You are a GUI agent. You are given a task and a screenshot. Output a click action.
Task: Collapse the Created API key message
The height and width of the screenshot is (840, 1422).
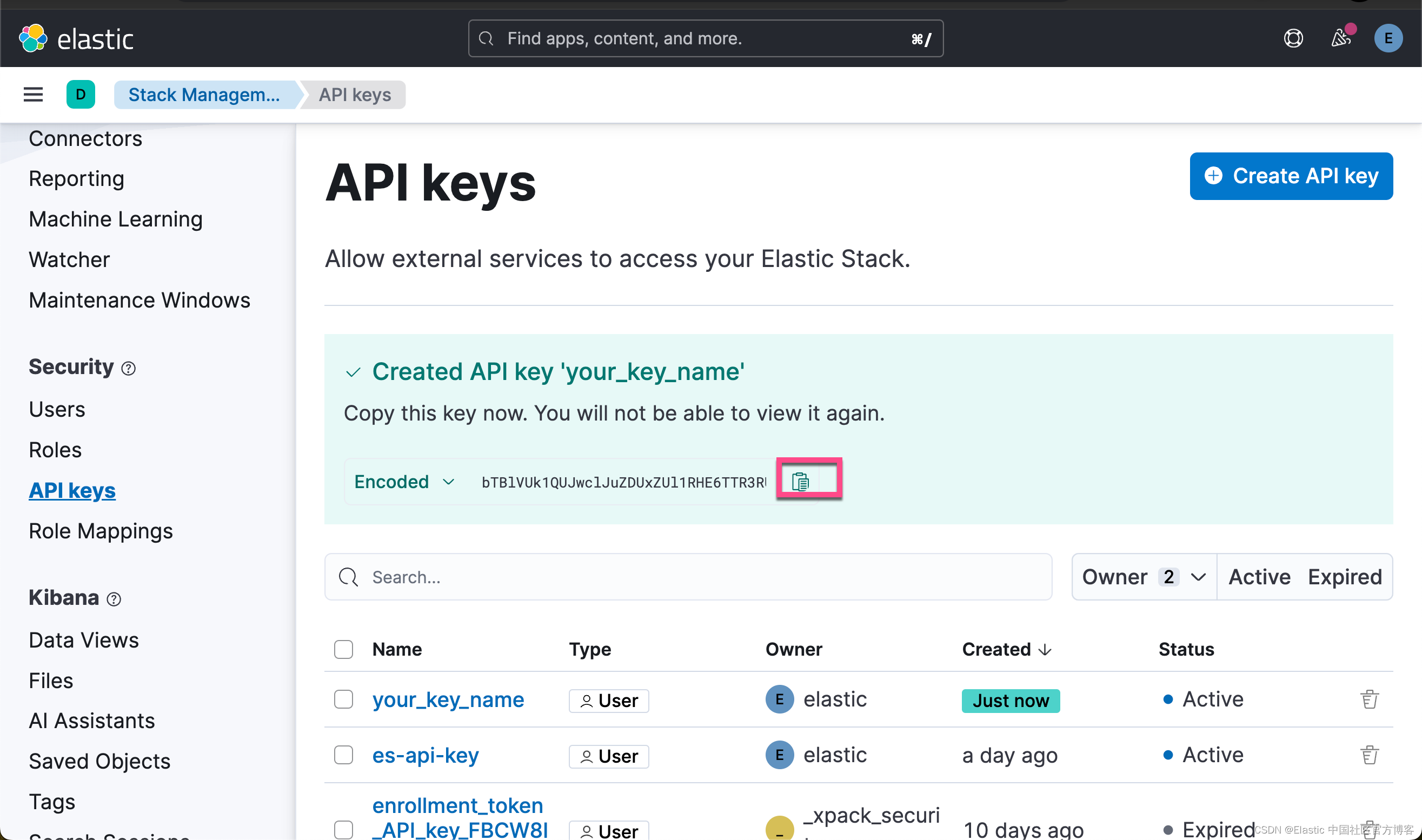pyautogui.click(x=353, y=372)
